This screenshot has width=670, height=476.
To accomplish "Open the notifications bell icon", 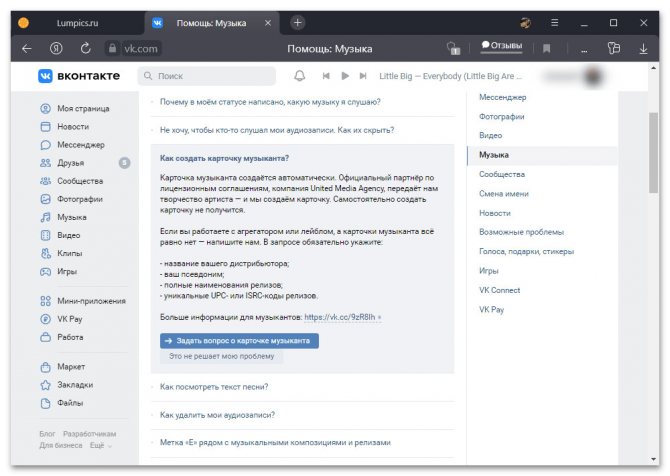I will tap(300, 76).
